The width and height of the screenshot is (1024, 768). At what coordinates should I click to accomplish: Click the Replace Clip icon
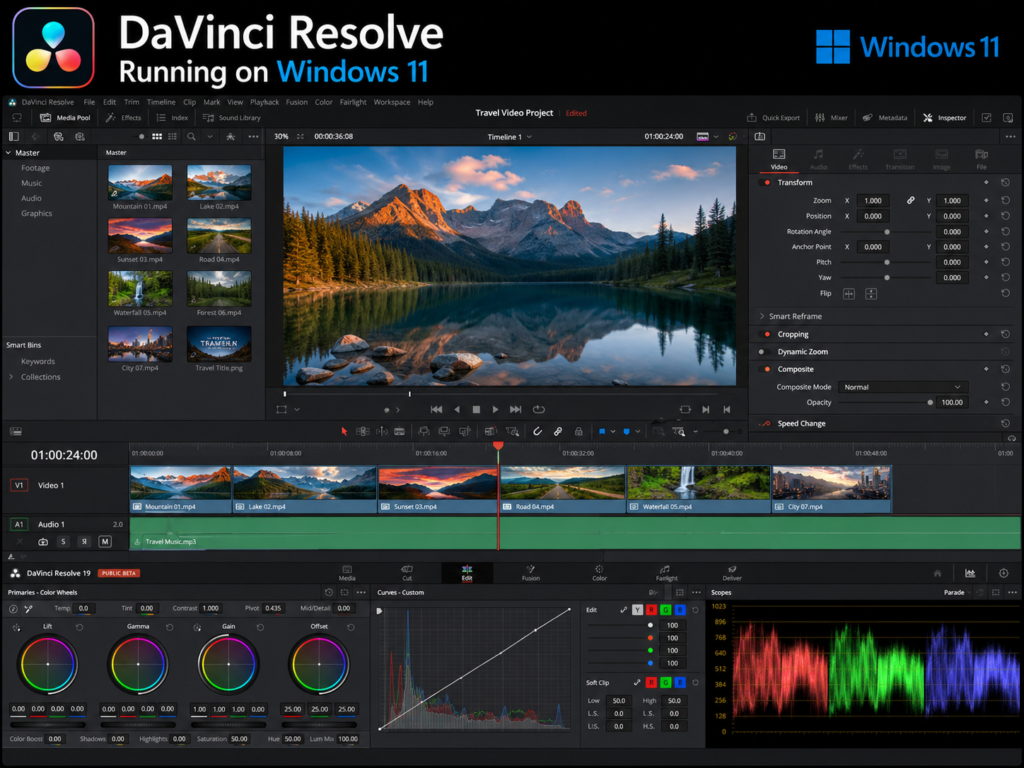[465, 432]
